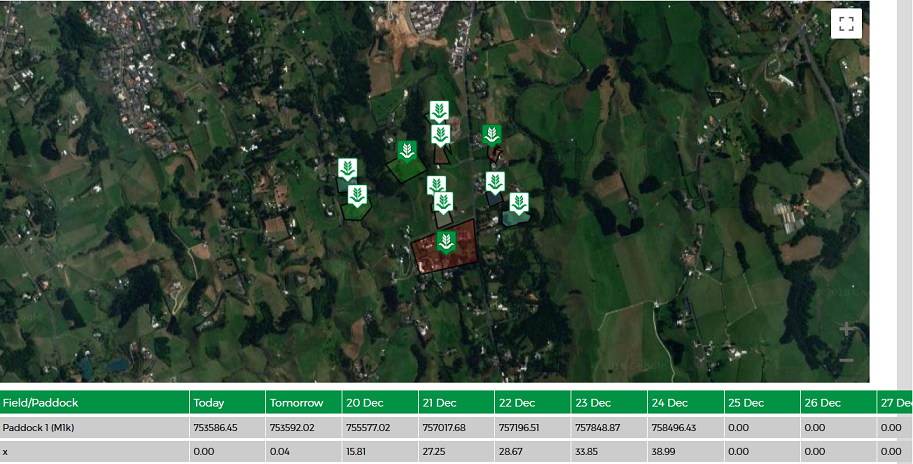Image resolution: width=913 pixels, height=464 pixels.
Task: Click the value 755577.02
Action: coord(368,428)
